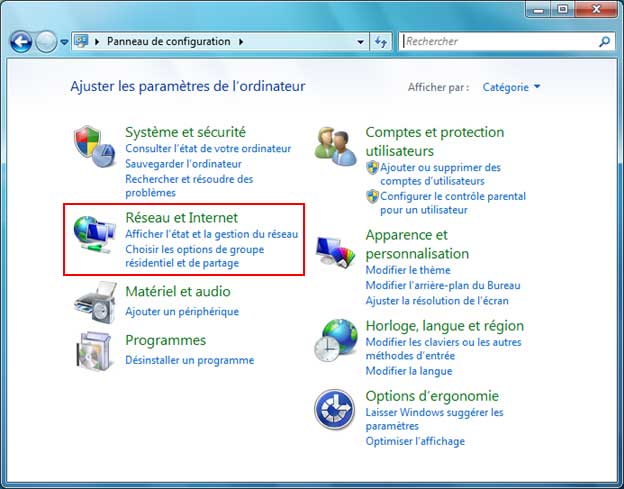Select the Panneau de configuration breadcrumb

point(169,41)
